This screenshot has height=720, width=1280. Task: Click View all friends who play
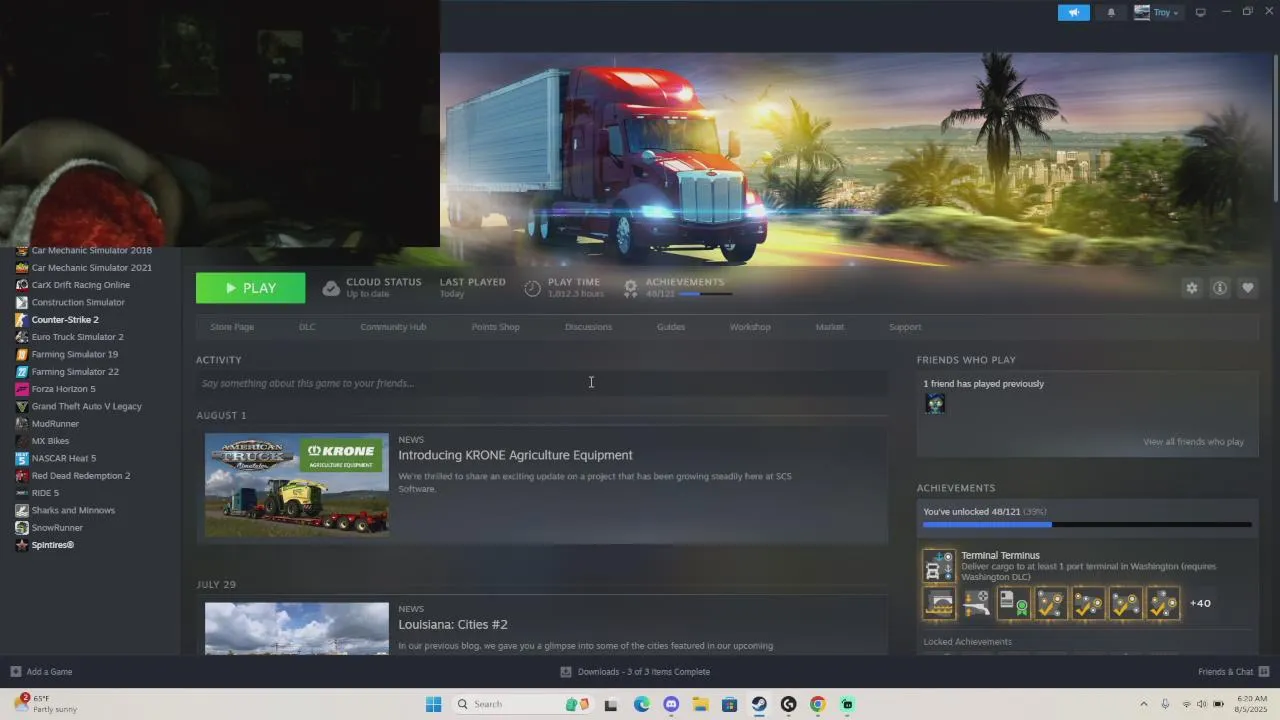(x=1194, y=442)
